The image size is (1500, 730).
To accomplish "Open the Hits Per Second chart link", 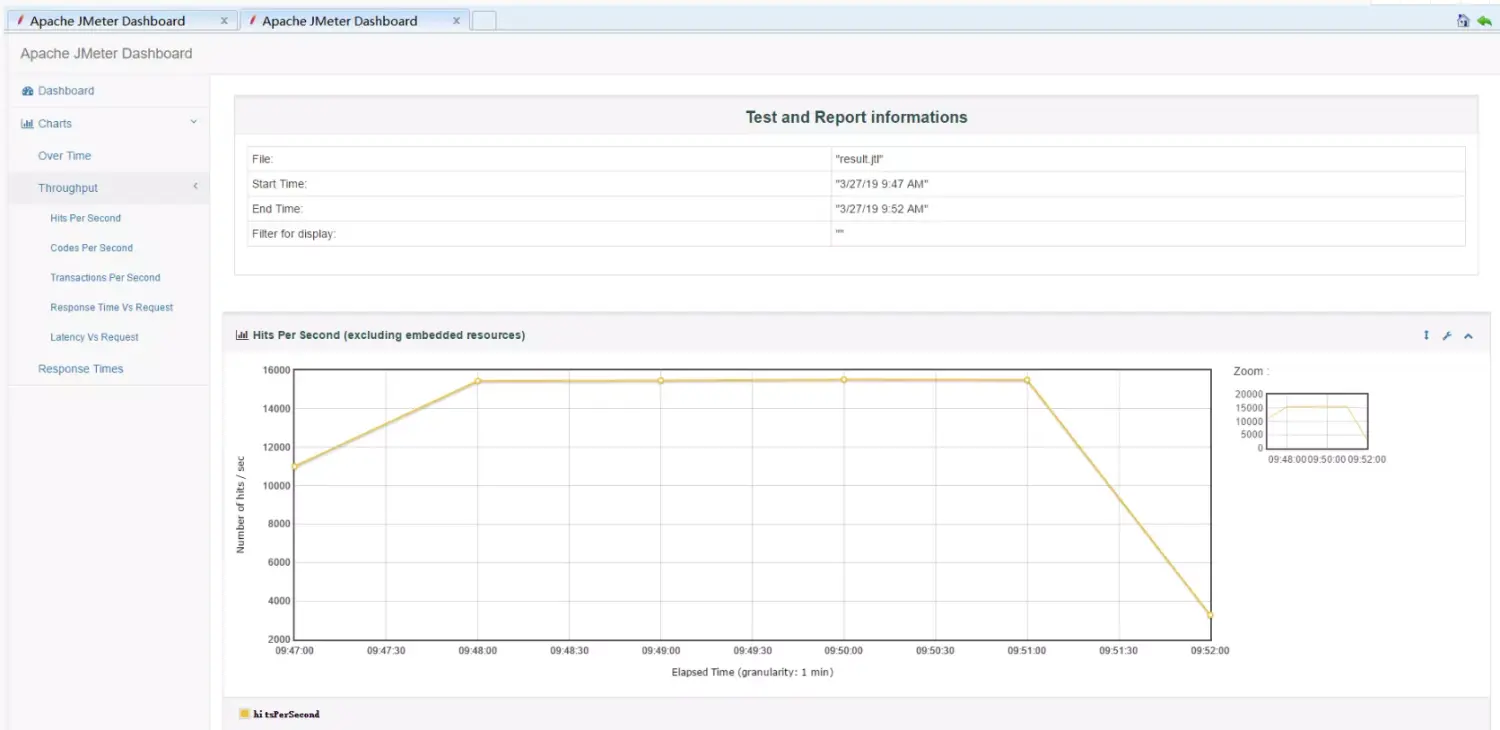I will [85, 218].
